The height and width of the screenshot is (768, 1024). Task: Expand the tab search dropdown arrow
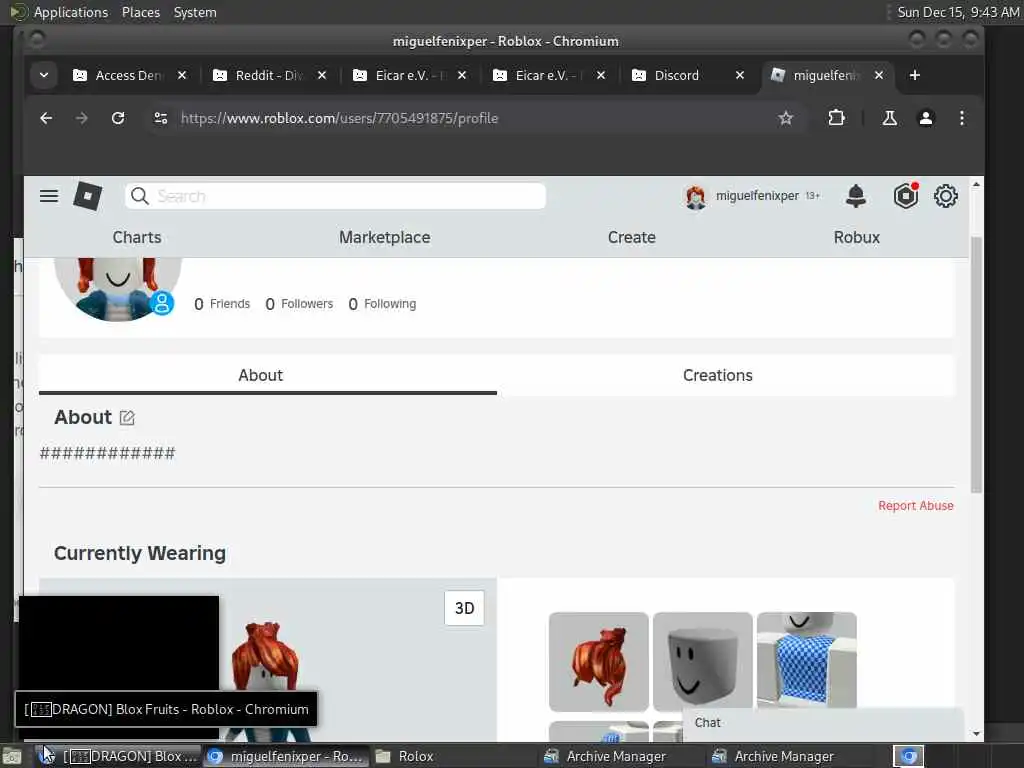pos(44,76)
